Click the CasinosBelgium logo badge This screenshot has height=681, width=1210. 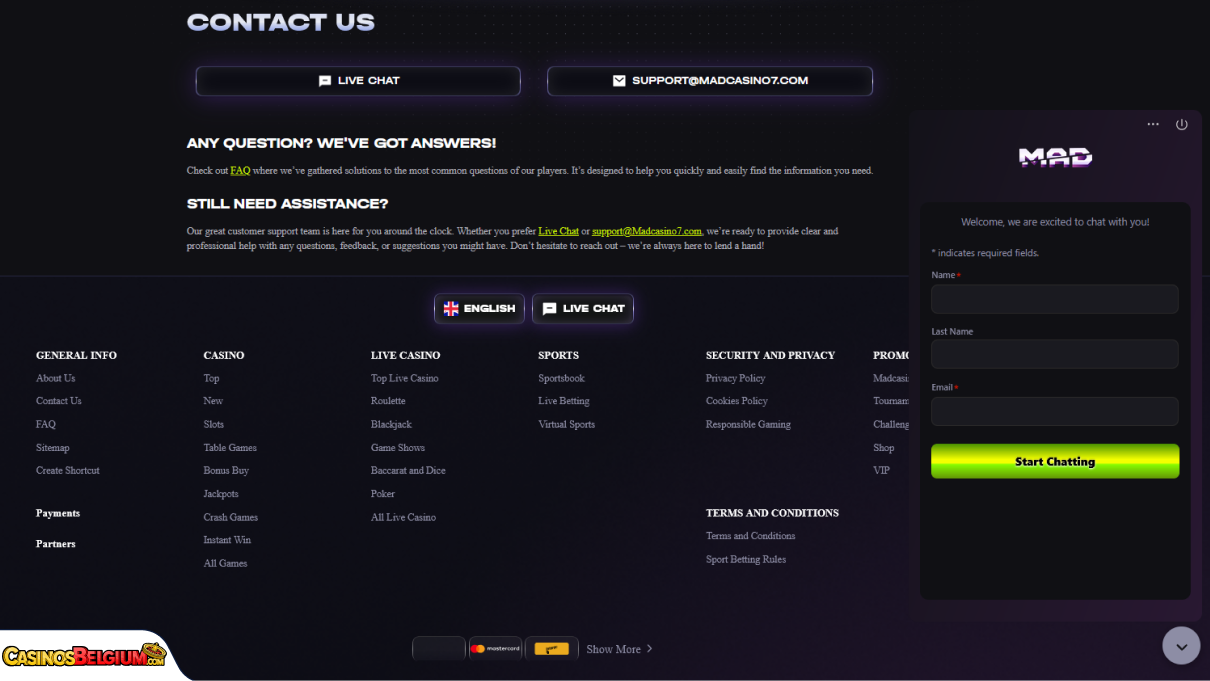coord(84,656)
